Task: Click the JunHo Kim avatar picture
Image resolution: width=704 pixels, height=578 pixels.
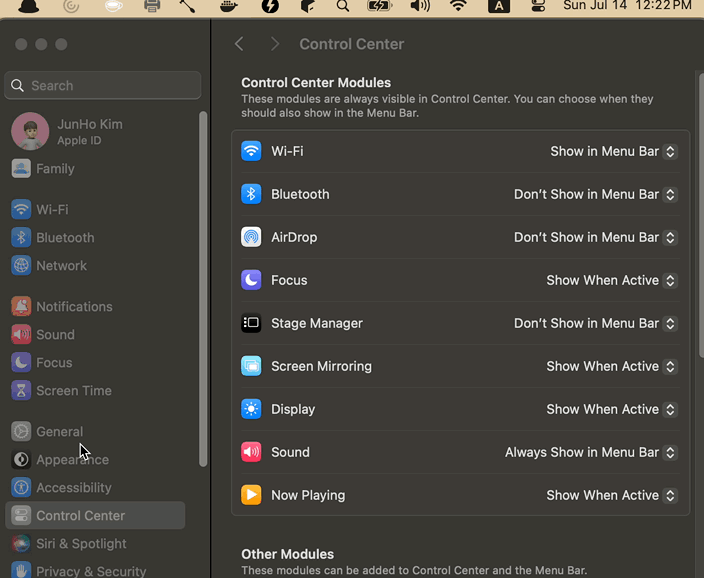Action: coord(30,131)
